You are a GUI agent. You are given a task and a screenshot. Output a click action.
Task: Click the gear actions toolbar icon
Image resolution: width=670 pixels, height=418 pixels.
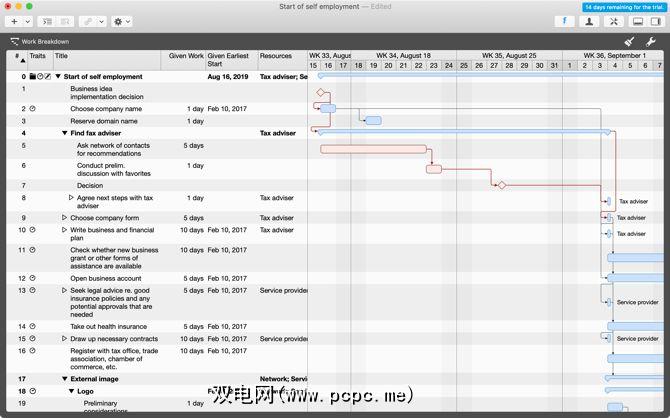(118, 21)
